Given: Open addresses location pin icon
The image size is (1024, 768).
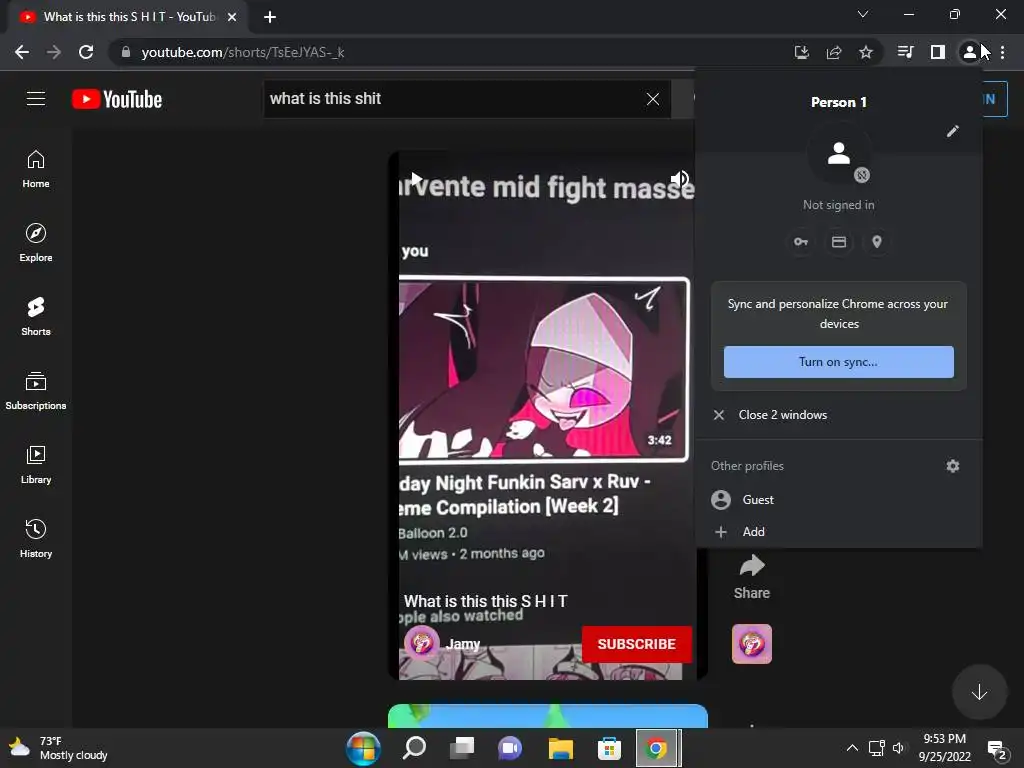Looking at the screenshot, I should coord(877,242).
